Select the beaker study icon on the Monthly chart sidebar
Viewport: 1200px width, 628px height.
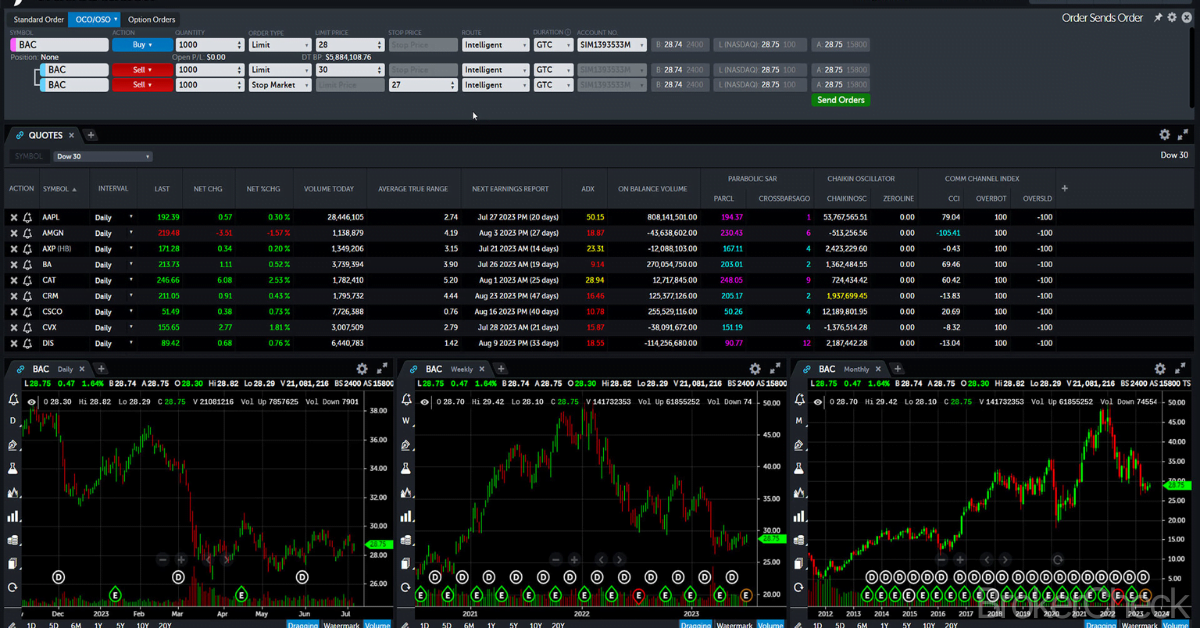(x=800, y=468)
